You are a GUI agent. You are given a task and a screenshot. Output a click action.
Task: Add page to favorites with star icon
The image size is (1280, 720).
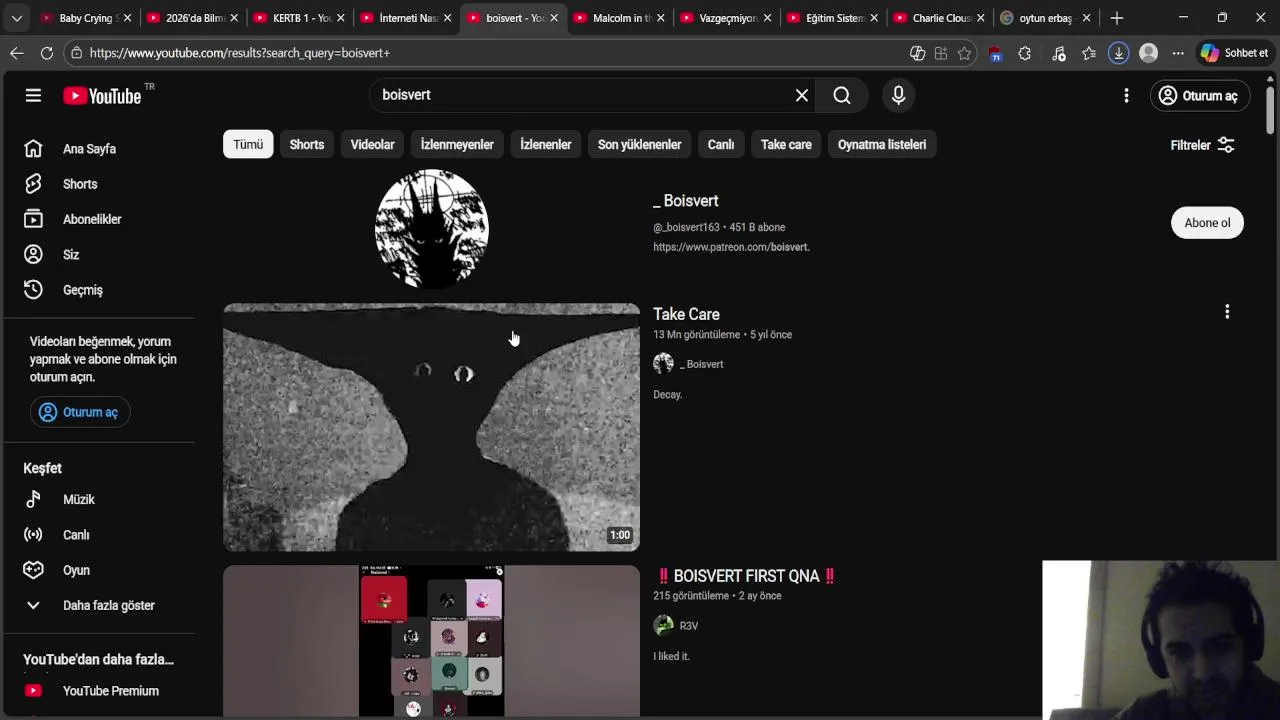click(964, 53)
